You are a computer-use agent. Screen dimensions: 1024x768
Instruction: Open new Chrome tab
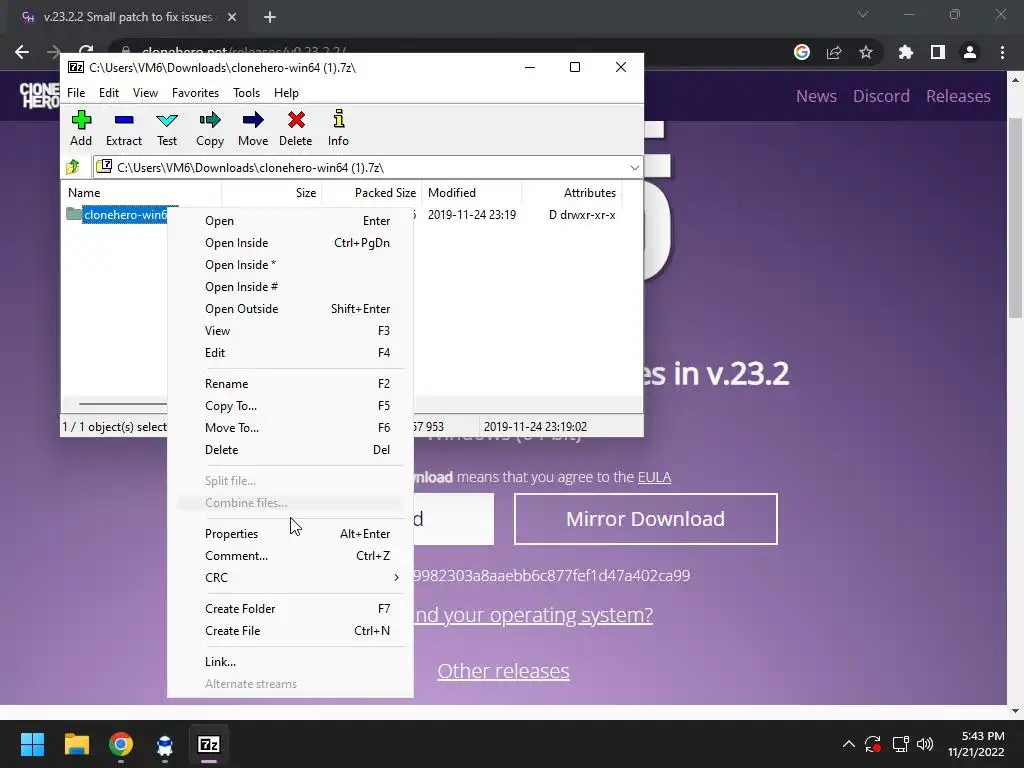pyautogui.click(x=270, y=17)
